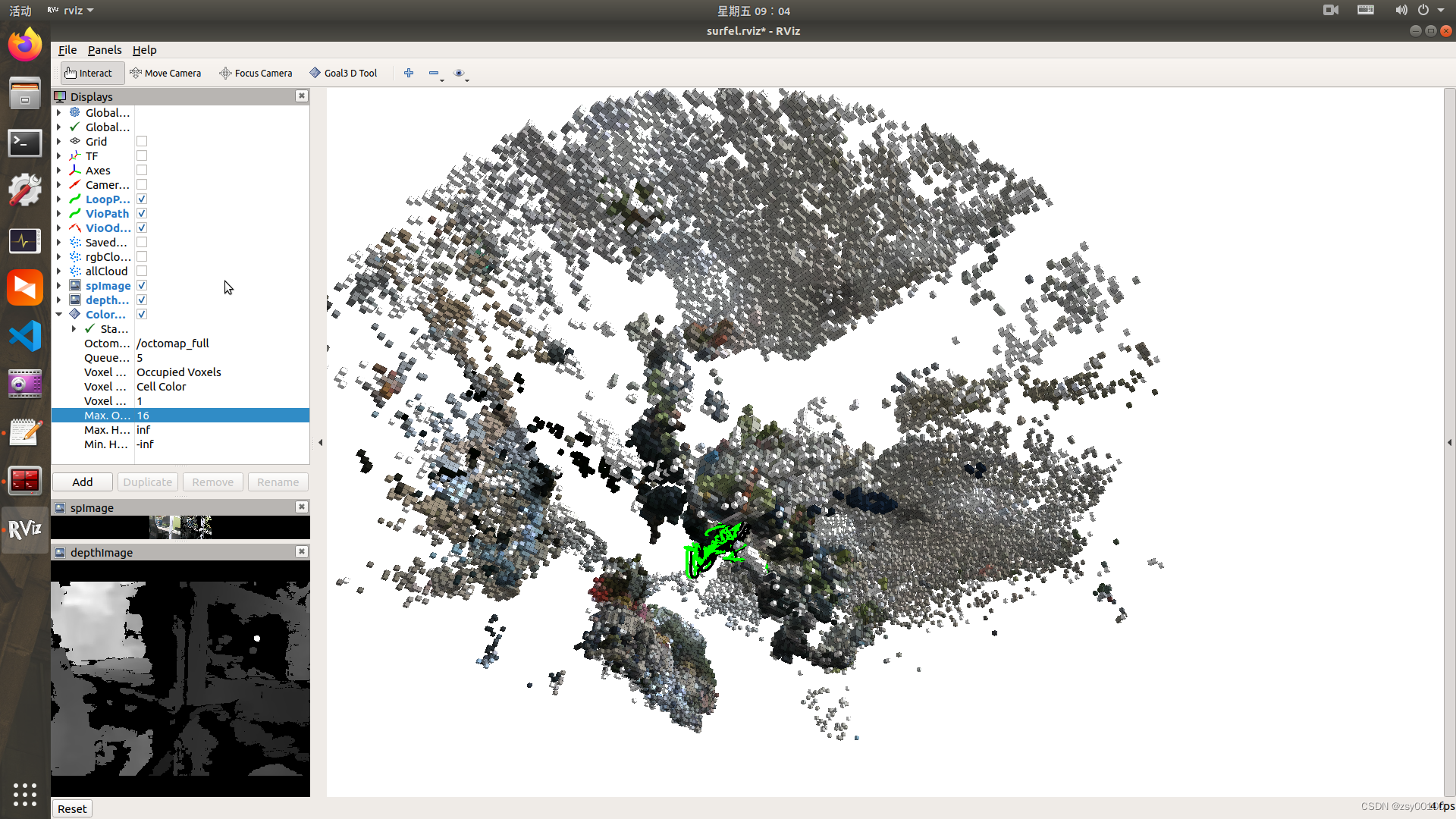The width and height of the screenshot is (1456, 819).
Task: Open Visual Studio Code from dock
Action: (x=25, y=336)
